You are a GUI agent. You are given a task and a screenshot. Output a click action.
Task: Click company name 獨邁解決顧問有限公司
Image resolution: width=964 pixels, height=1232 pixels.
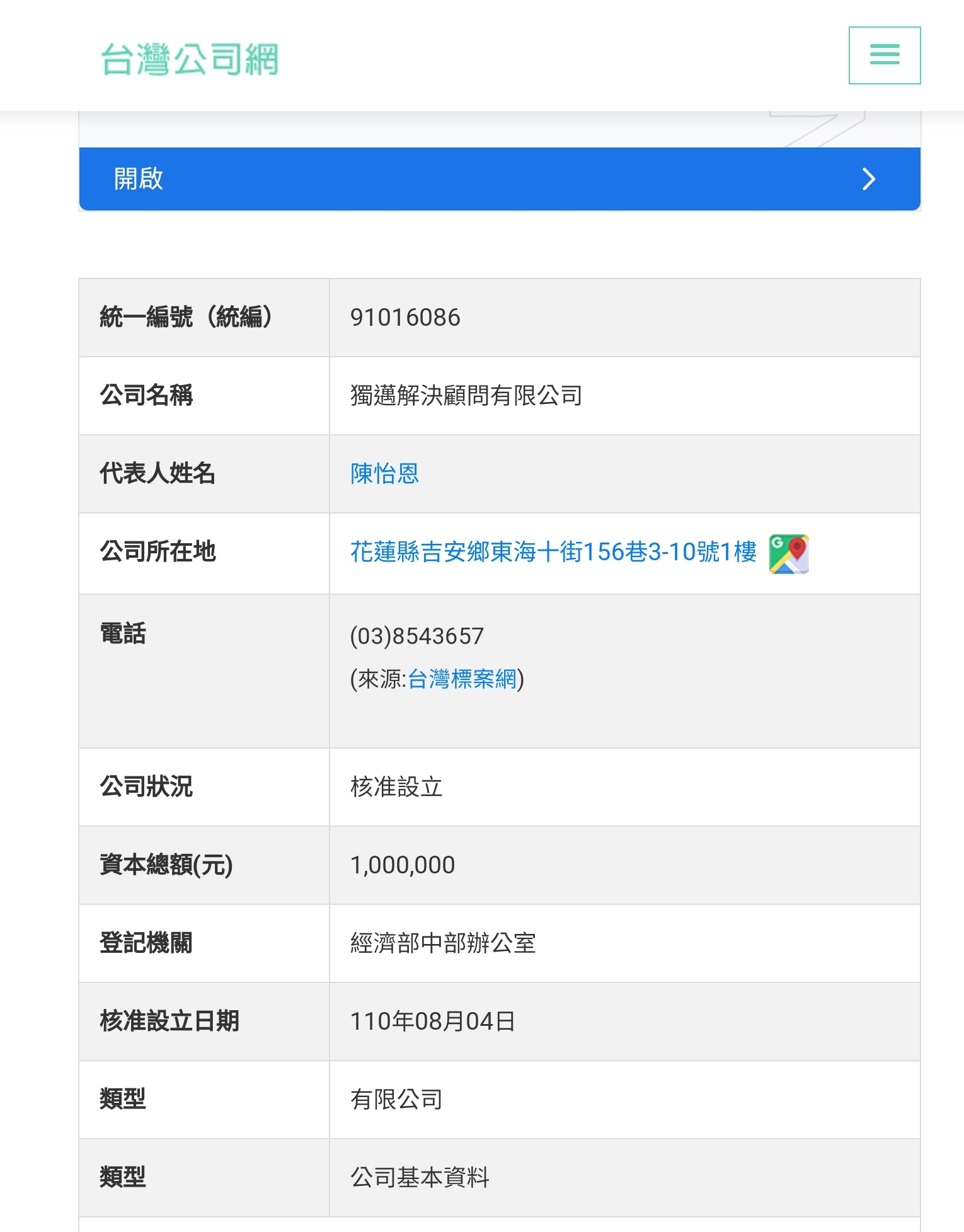click(x=466, y=396)
